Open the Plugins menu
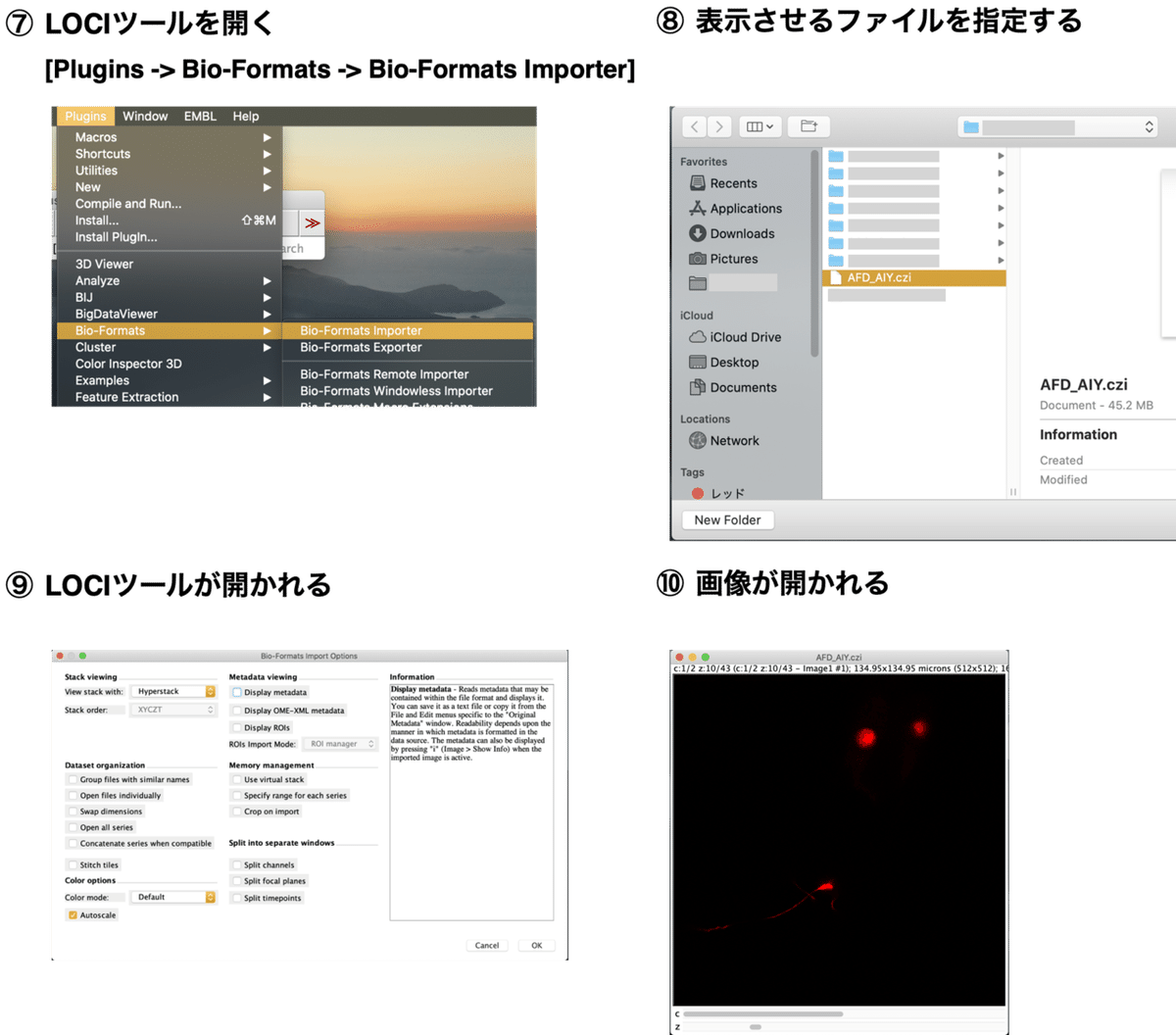1176x1035 pixels. (85, 116)
